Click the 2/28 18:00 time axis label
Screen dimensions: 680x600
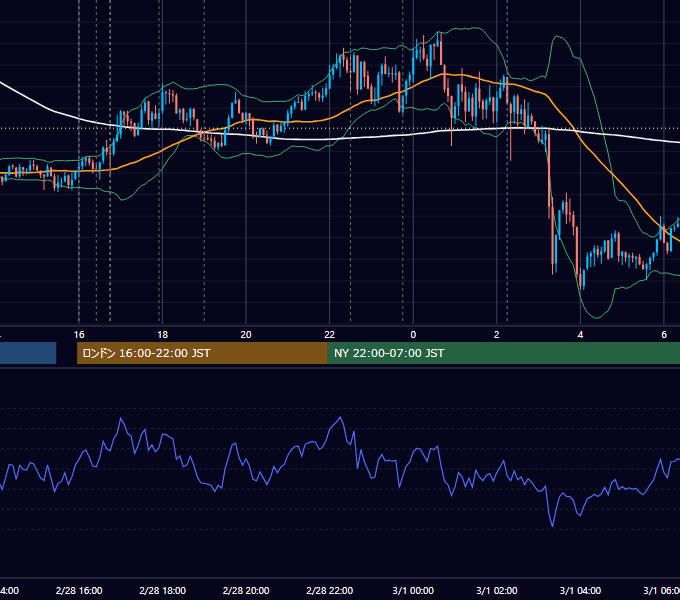tap(162, 590)
